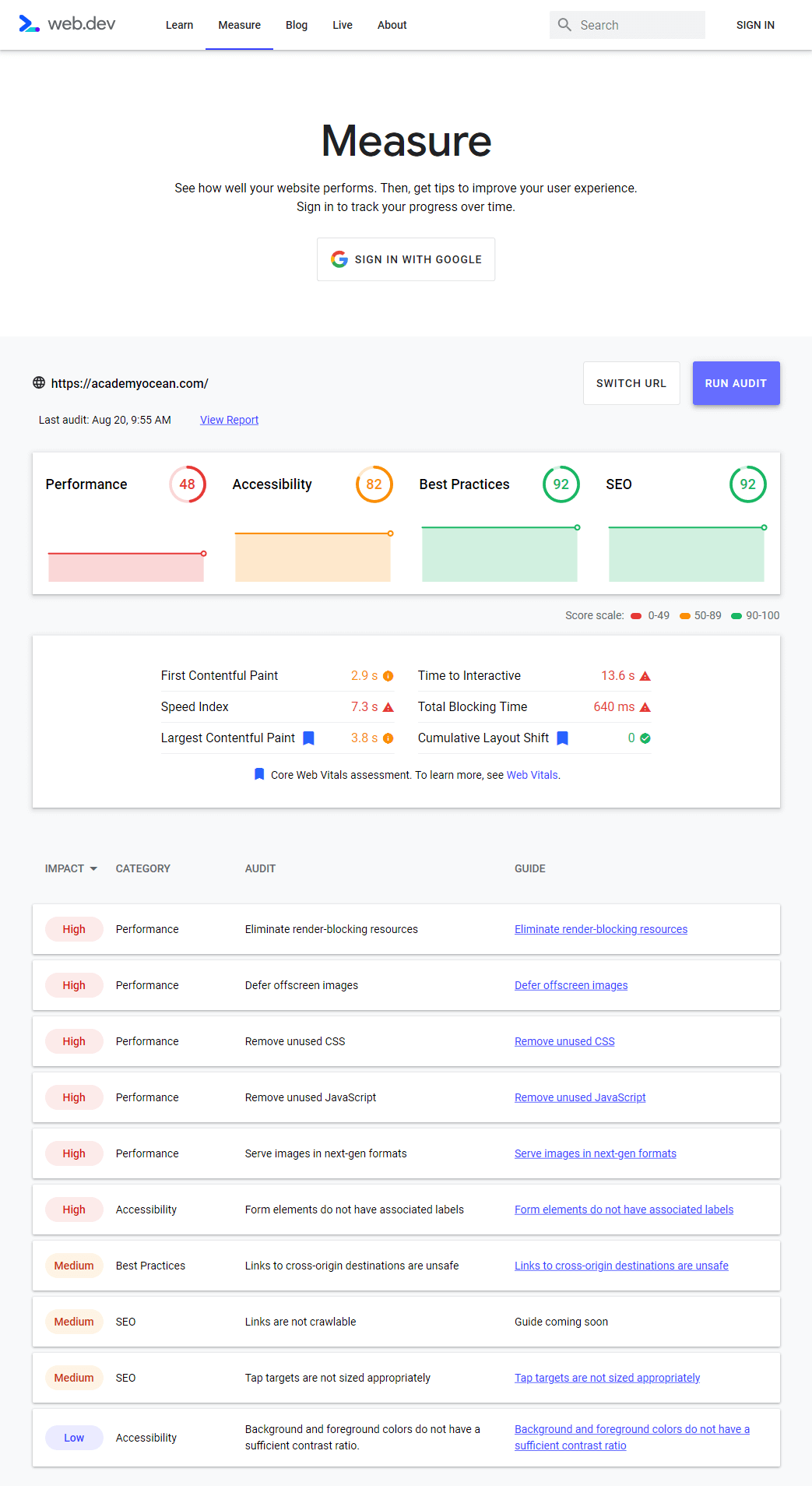Click the Cumulative Layout Shift bookmark icon
Image resolution: width=812 pixels, height=1486 pixels.
562,738
